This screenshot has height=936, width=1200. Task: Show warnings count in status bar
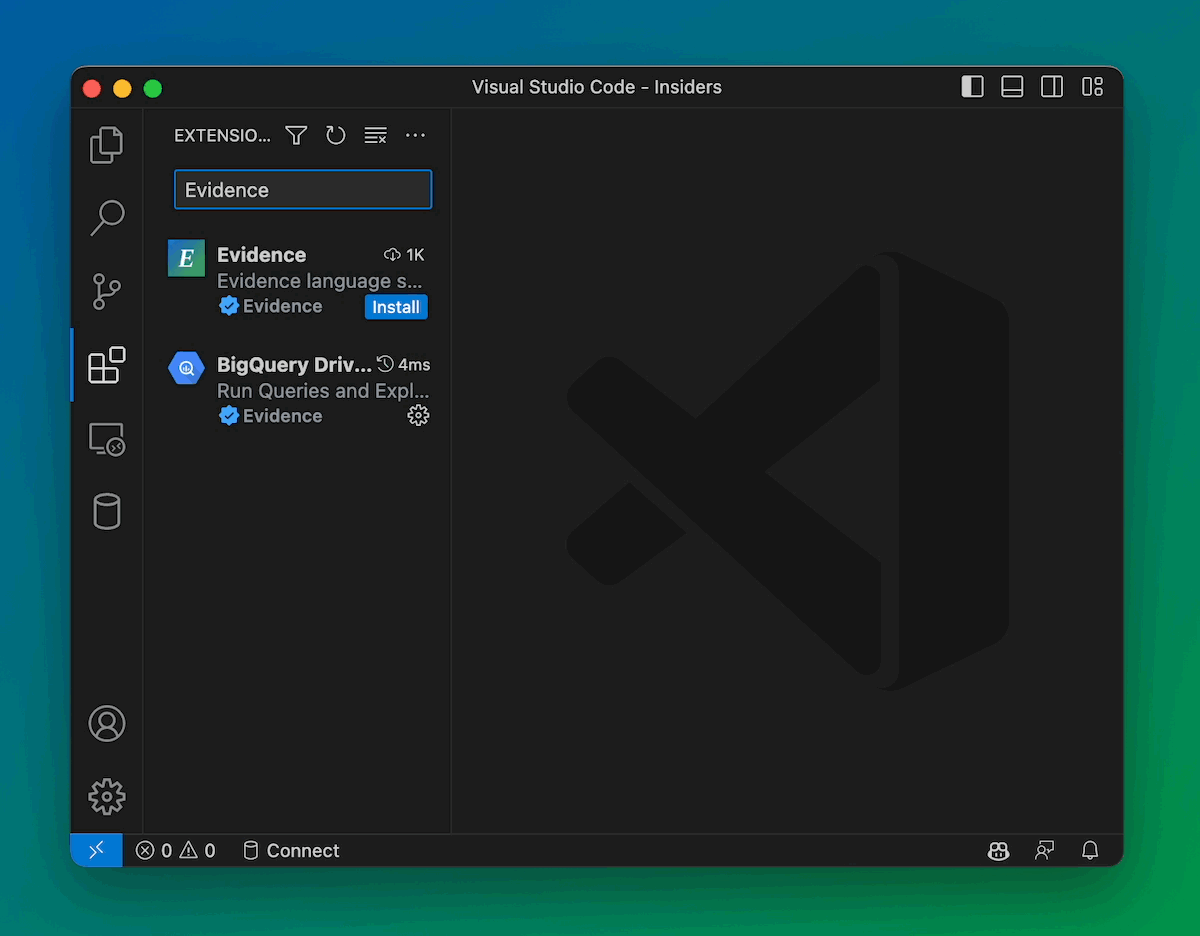pyautogui.click(x=197, y=851)
